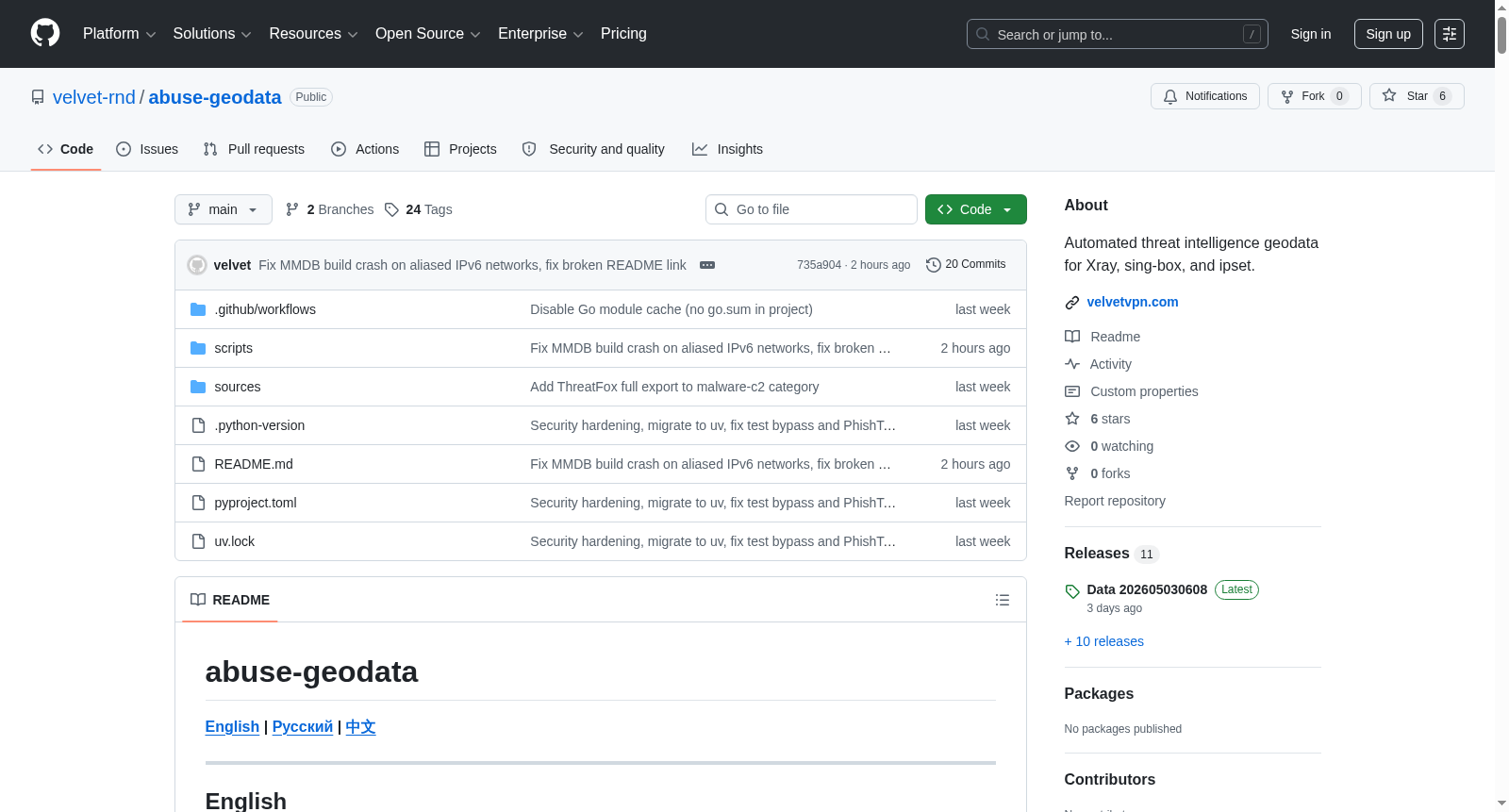The width and height of the screenshot is (1509, 812).
Task: Click the scripts folder icon
Action: pos(198,348)
